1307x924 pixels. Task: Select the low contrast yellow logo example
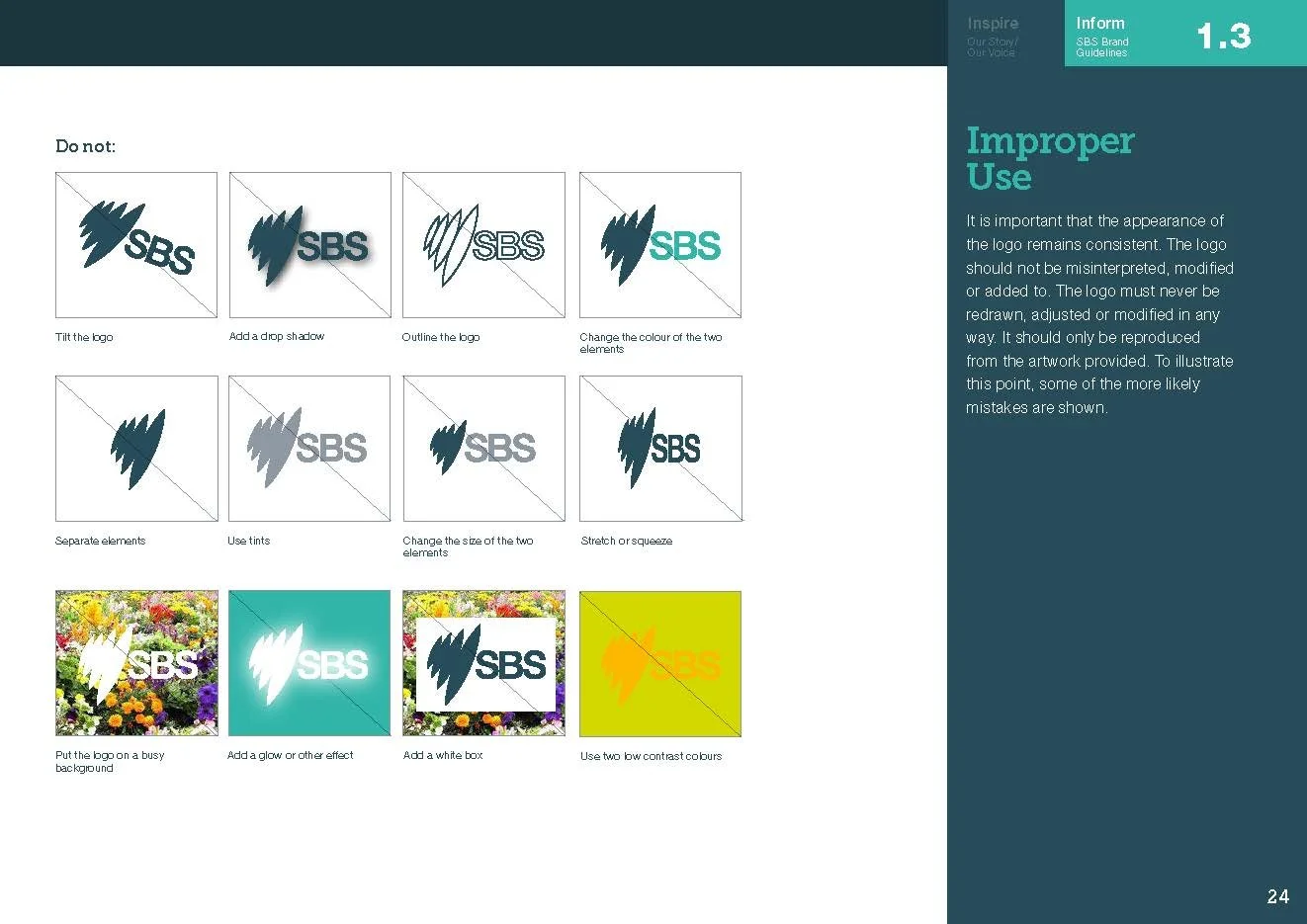click(x=660, y=664)
